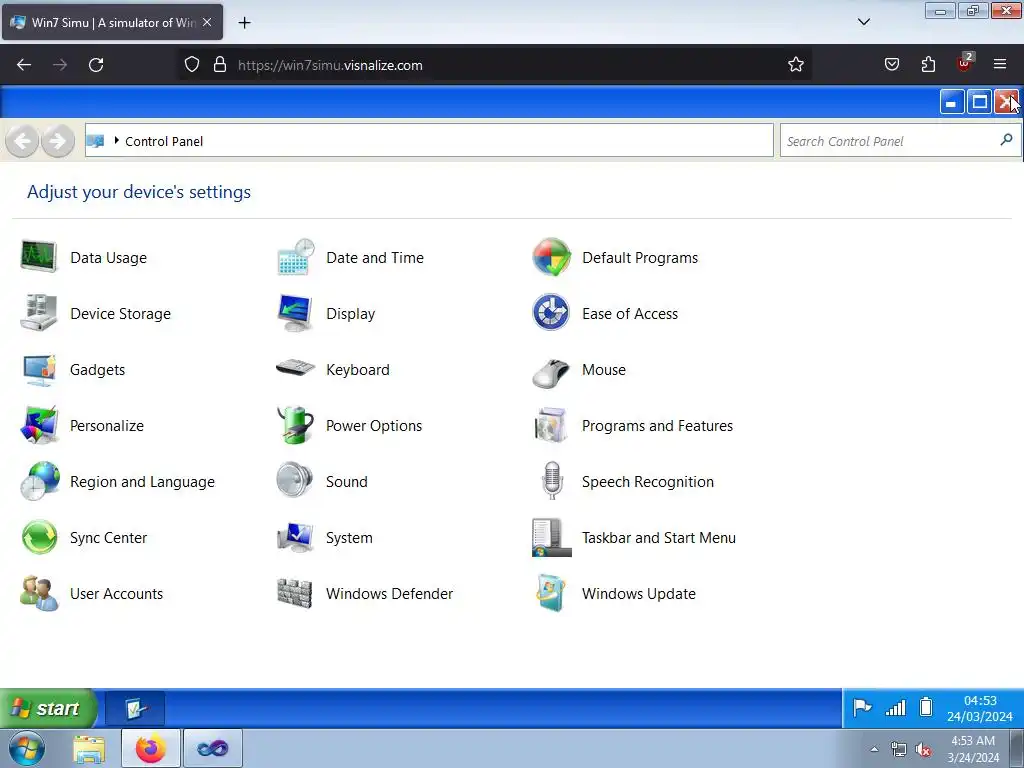The width and height of the screenshot is (1024, 768).
Task: Bookmark this page with the star
Action: click(795, 65)
